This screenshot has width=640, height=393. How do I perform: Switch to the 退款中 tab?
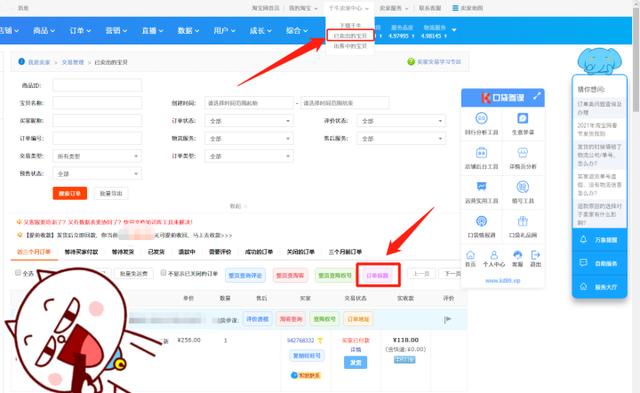click(187, 252)
